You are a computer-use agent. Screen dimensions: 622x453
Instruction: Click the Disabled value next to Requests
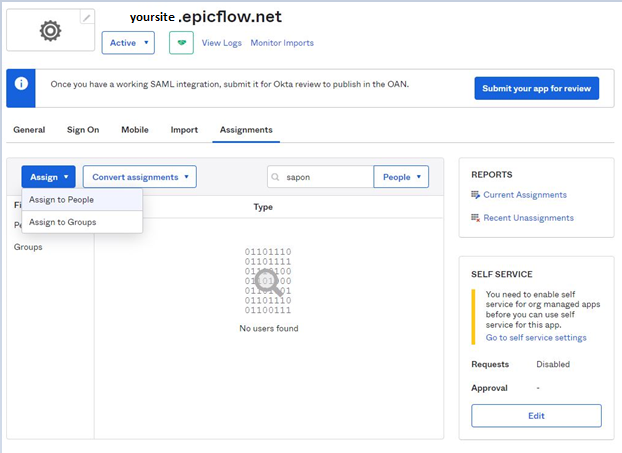click(x=553, y=364)
